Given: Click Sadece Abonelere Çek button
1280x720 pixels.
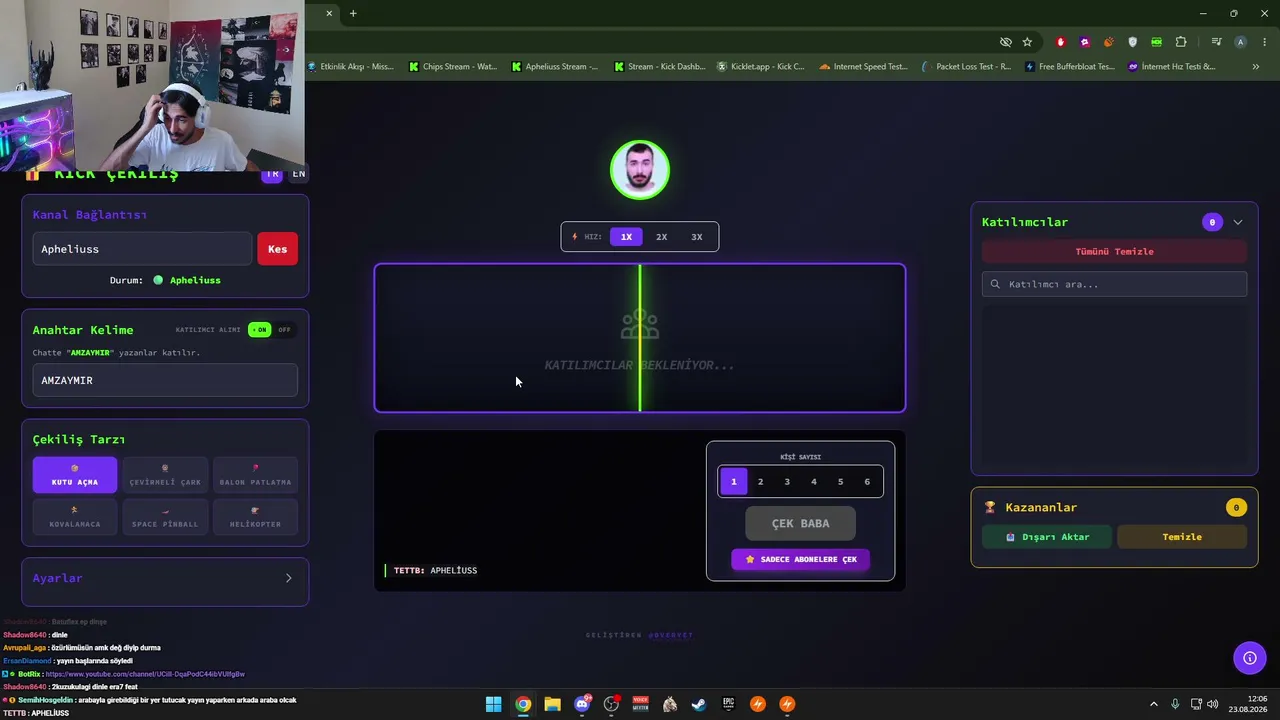Looking at the screenshot, I should 800,559.
